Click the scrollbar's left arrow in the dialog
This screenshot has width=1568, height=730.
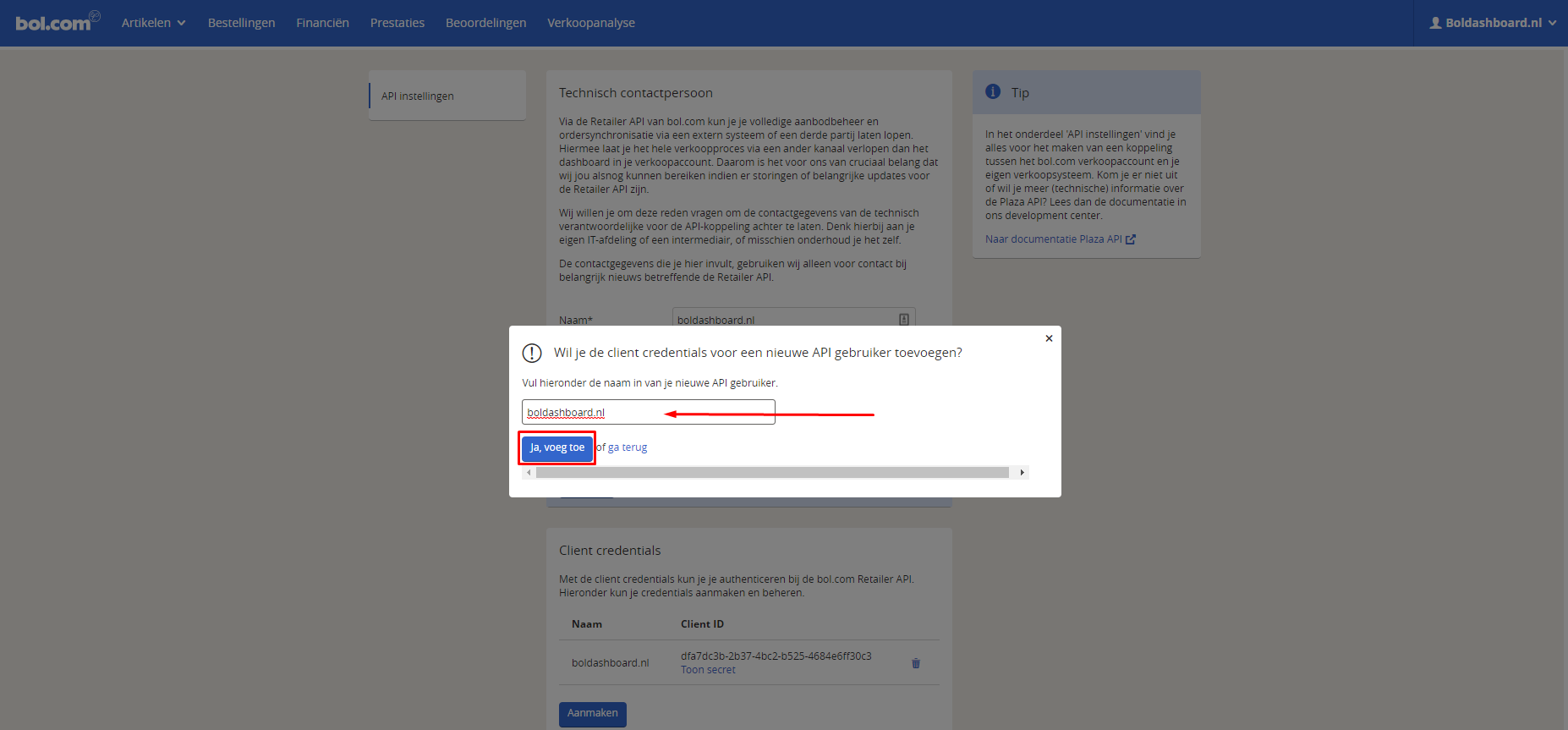point(529,473)
